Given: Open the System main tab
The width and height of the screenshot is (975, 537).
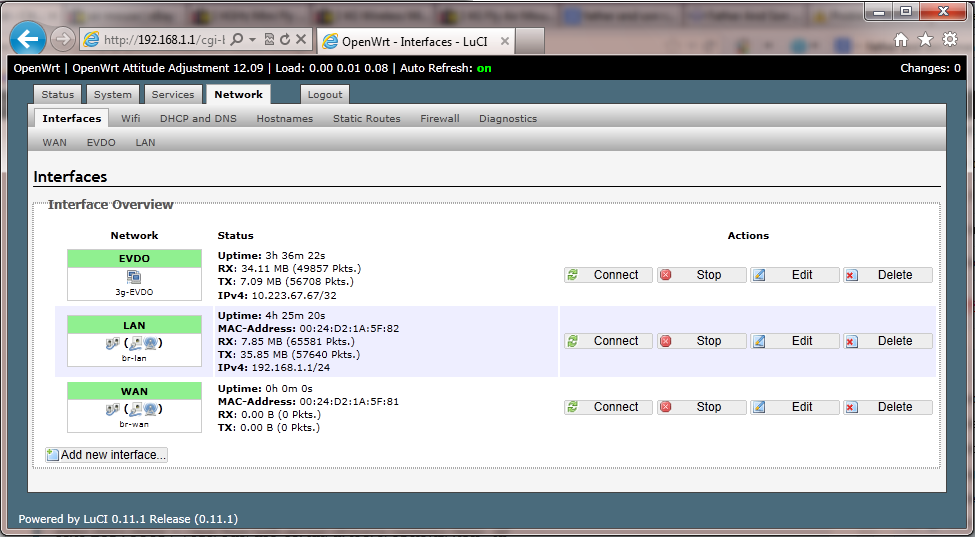Looking at the screenshot, I should point(113,94).
